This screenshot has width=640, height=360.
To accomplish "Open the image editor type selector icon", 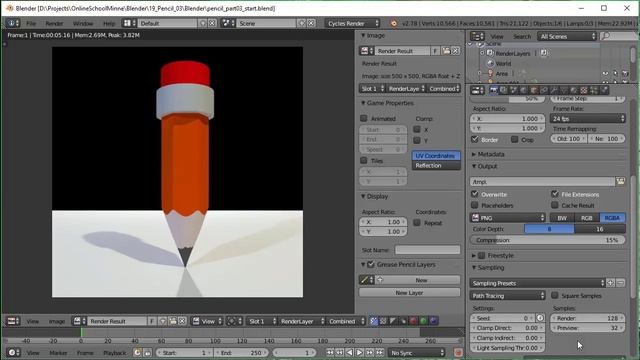I will (13, 321).
